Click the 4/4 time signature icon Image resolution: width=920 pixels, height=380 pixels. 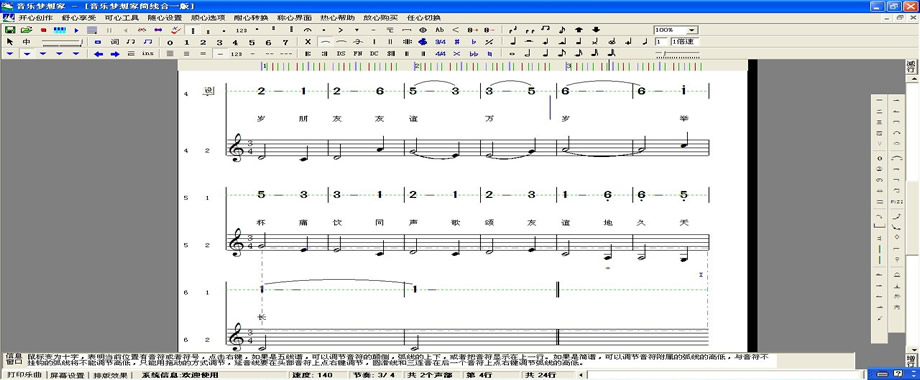[440, 53]
